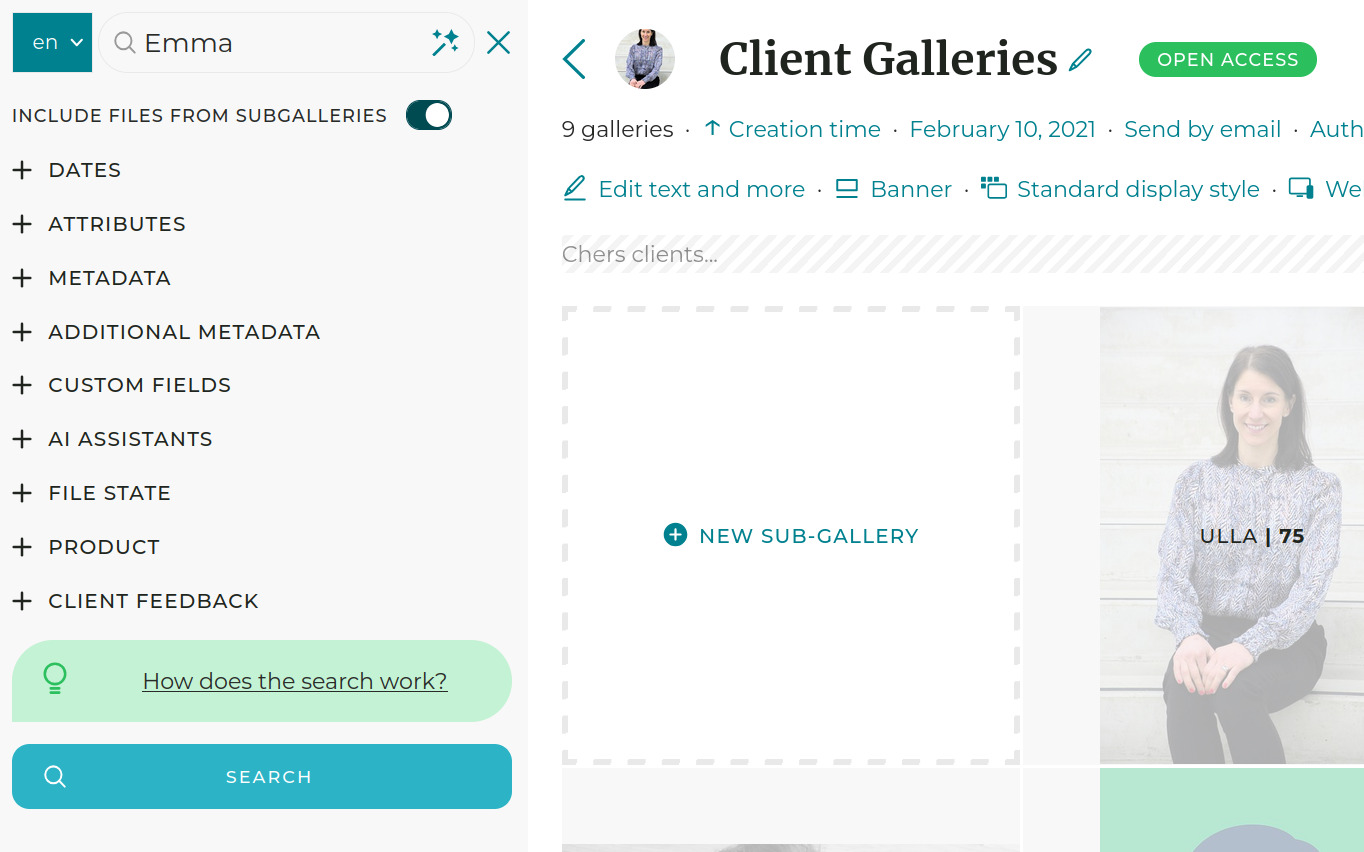The height and width of the screenshot is (852, 1364).
Task: Click the Creation time sort link
Action: pyautogui.click(x=805, y=129)
